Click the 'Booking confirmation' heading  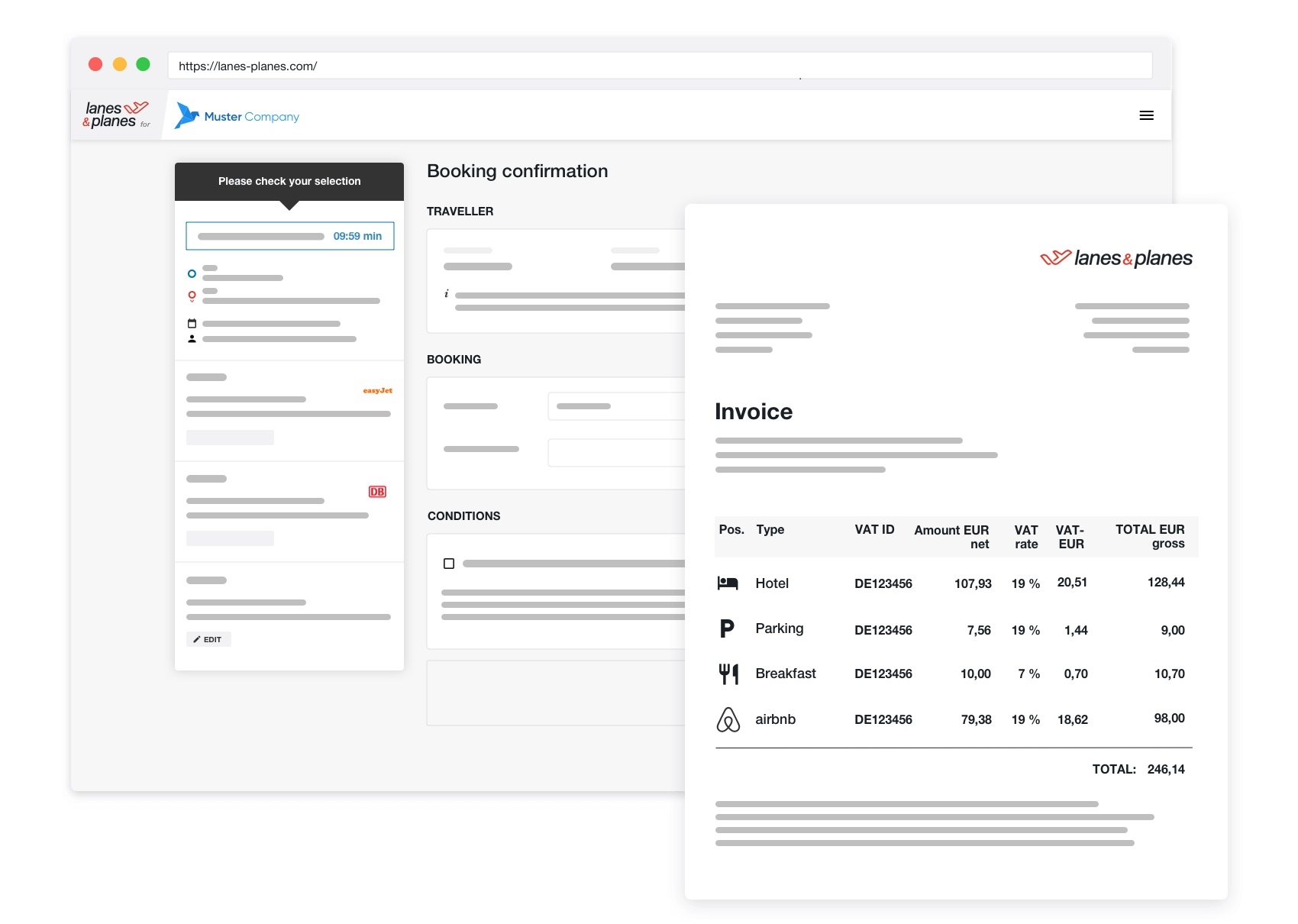pos(518,171)
